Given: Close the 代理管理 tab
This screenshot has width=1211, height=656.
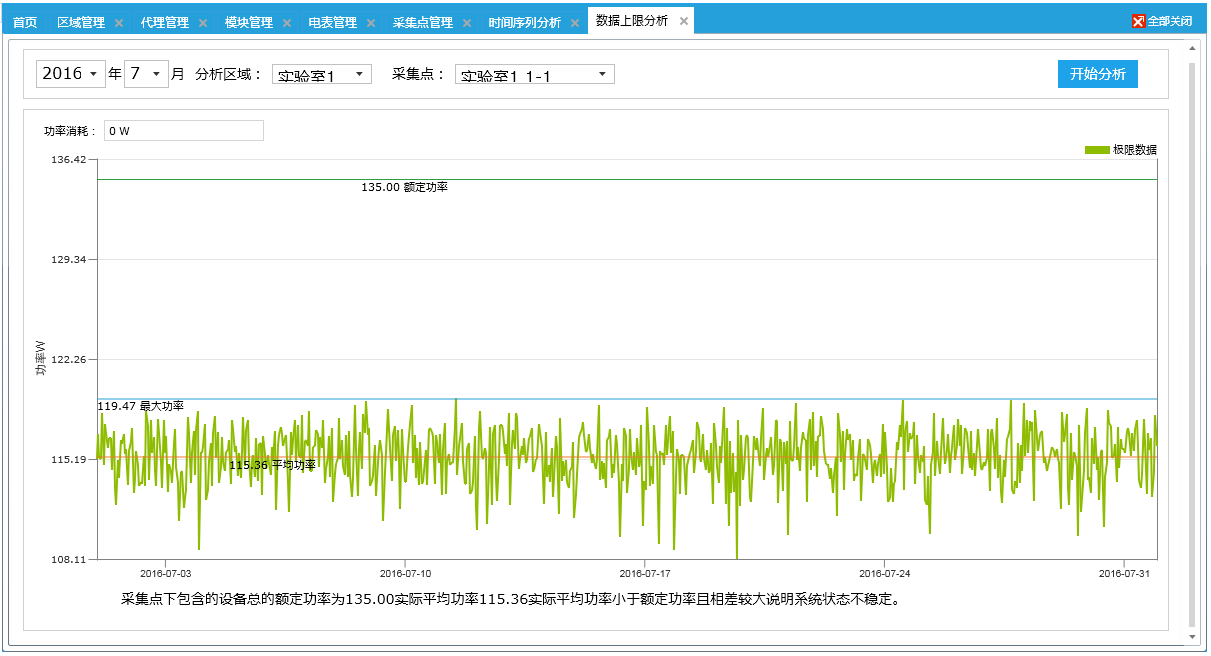Looking at the screenshot, I should 203,23.
